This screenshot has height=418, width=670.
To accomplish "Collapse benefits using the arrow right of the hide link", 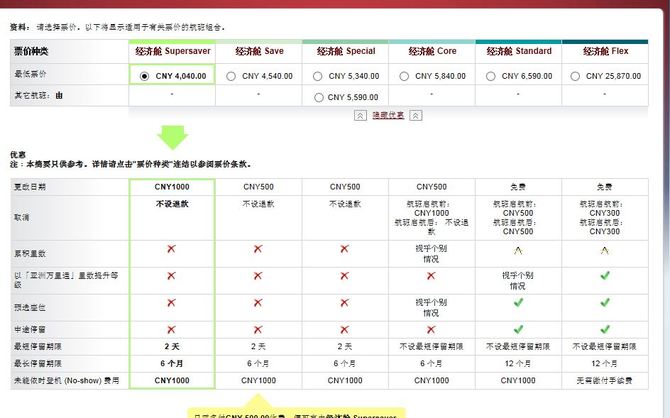I will pos(416,115).
